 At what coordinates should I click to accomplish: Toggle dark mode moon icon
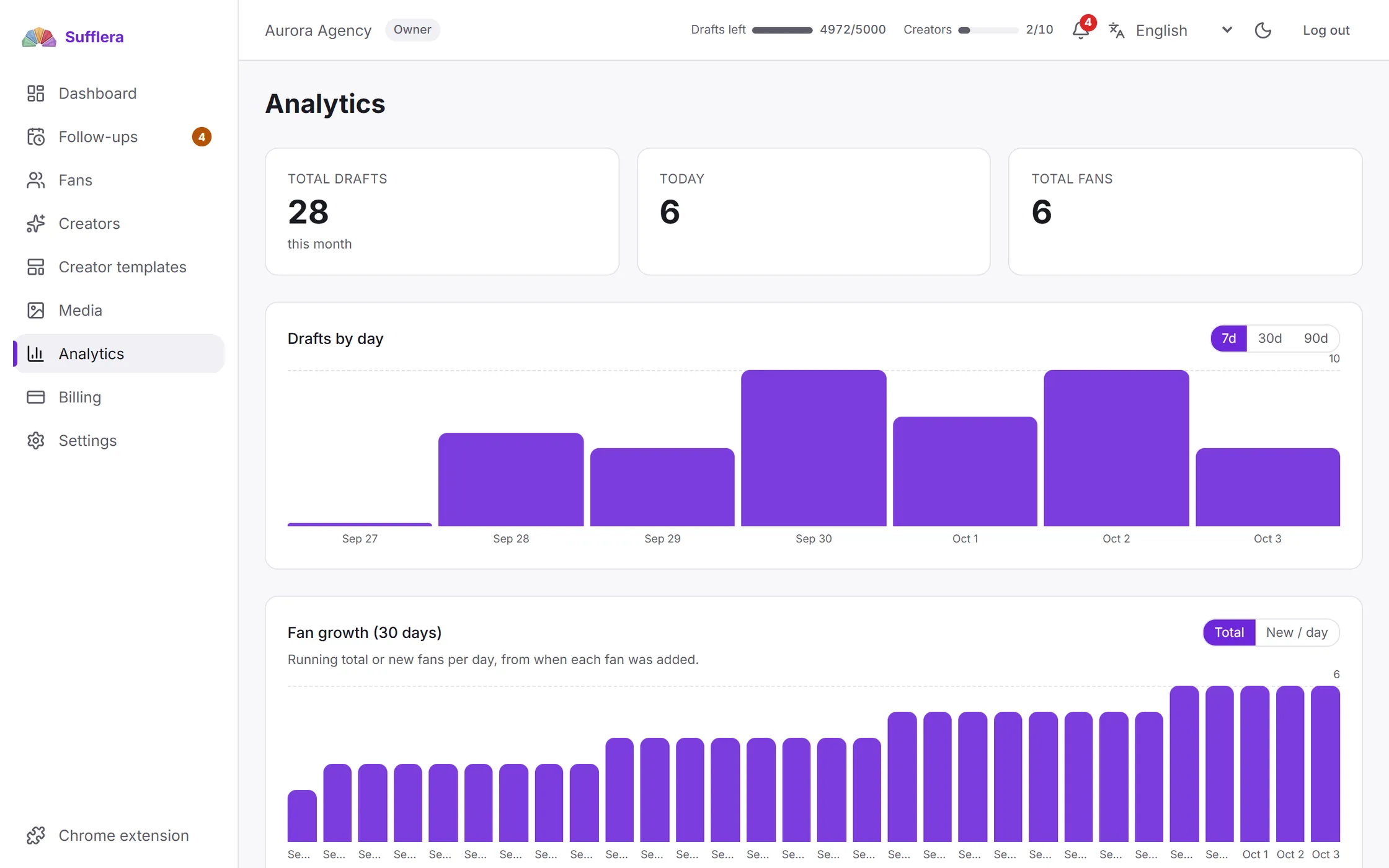[1263, 30]
